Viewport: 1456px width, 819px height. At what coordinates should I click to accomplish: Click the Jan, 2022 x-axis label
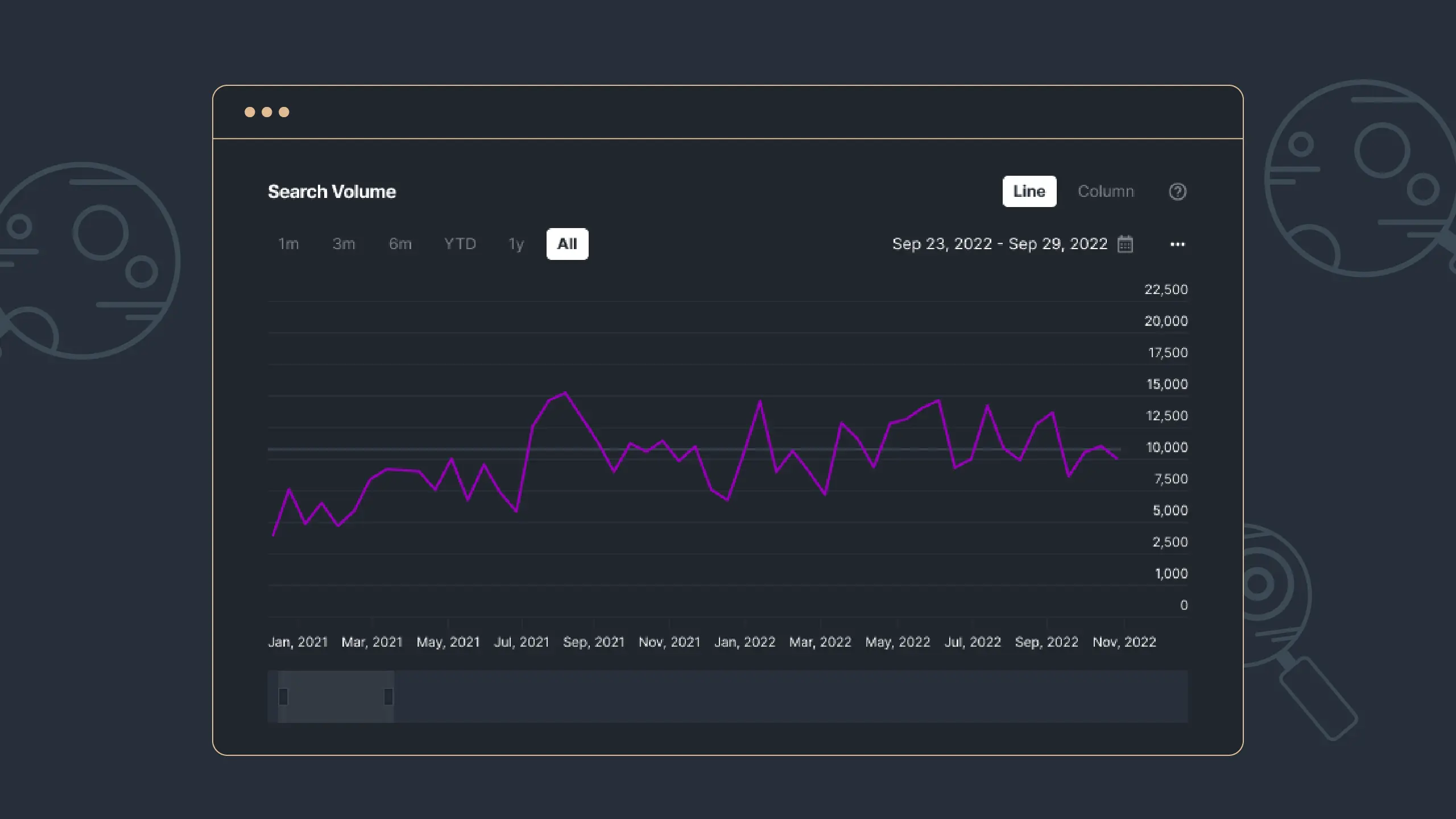(744, 642)
